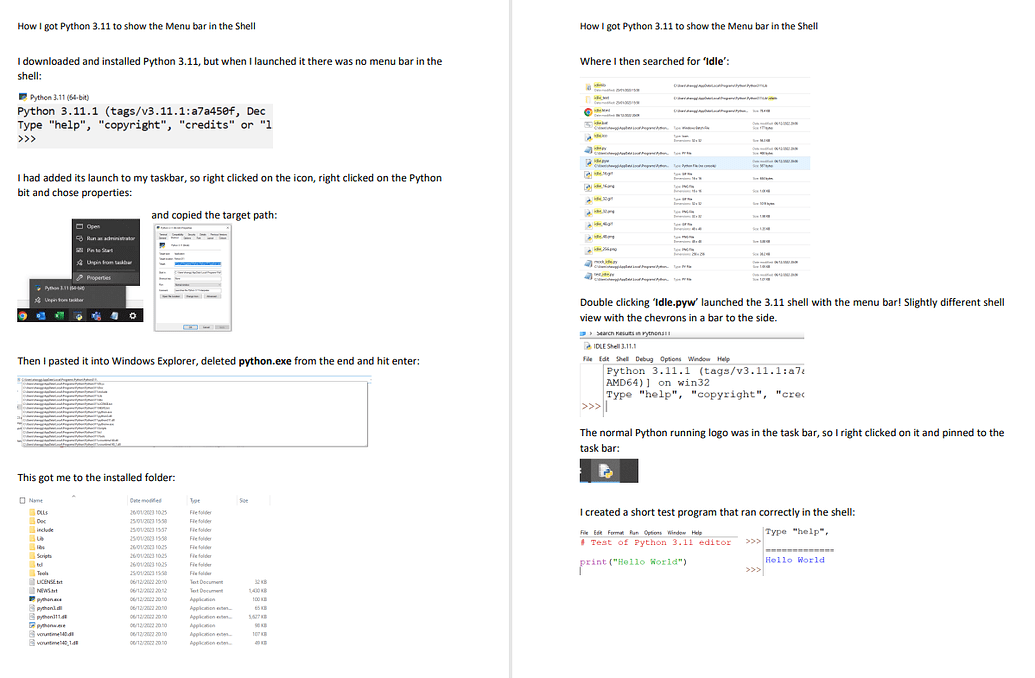Click Python 3.11 (64-bit) in the jump list
1035x678 pixels.
[64, 288]
